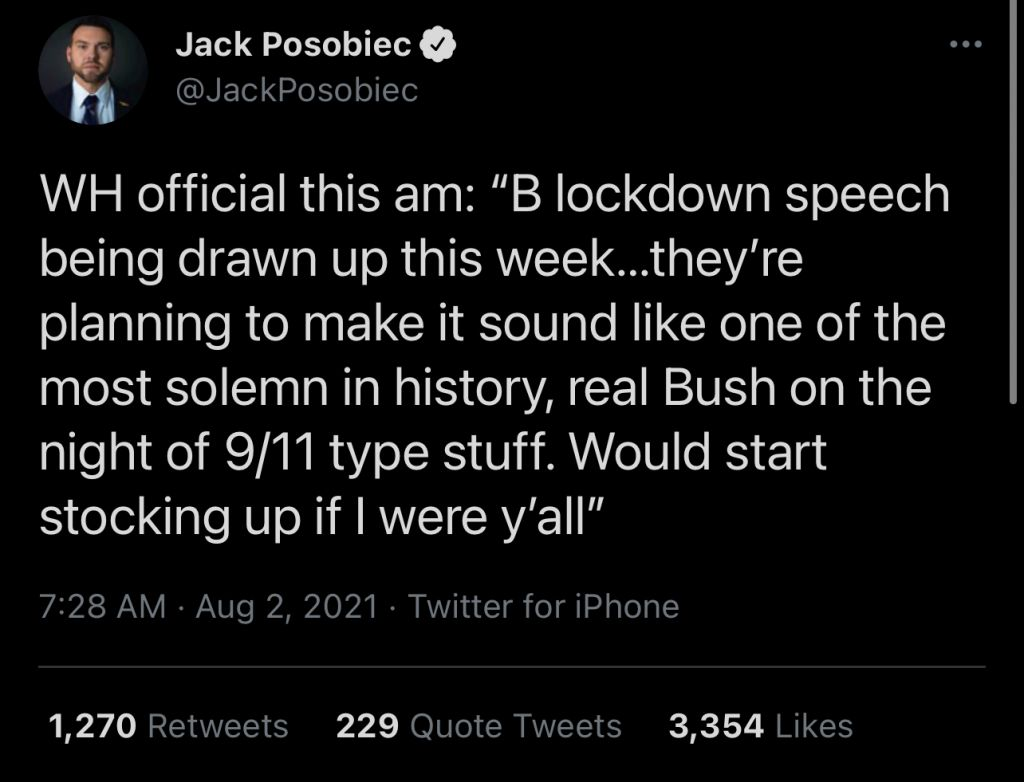Image resolution: width=1024 pixels, height=782 pixels.
Task: View the 1,270 Retweets list
Action: pos(168,726)
